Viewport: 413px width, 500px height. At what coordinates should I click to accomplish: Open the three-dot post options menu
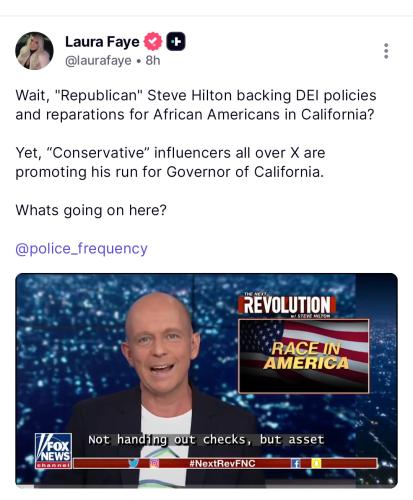pos(386,51)
